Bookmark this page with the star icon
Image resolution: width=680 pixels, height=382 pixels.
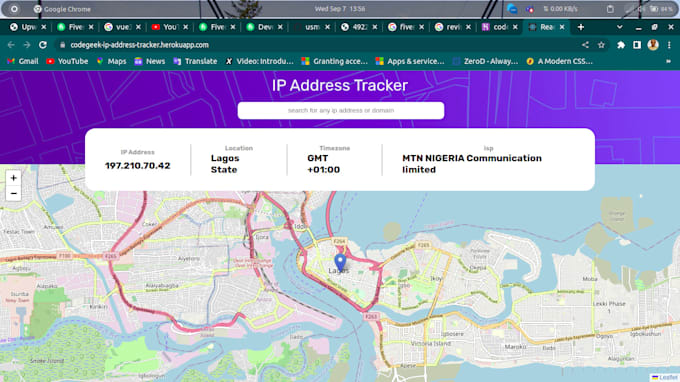(601, 45)
